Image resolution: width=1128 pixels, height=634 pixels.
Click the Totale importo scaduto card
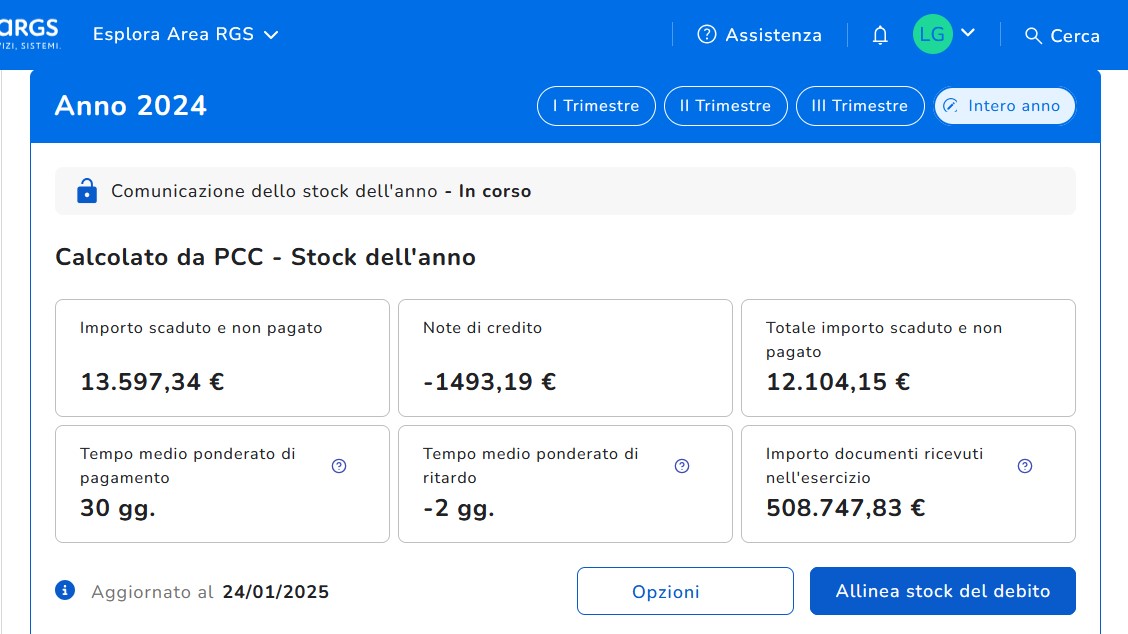[908, 357]
